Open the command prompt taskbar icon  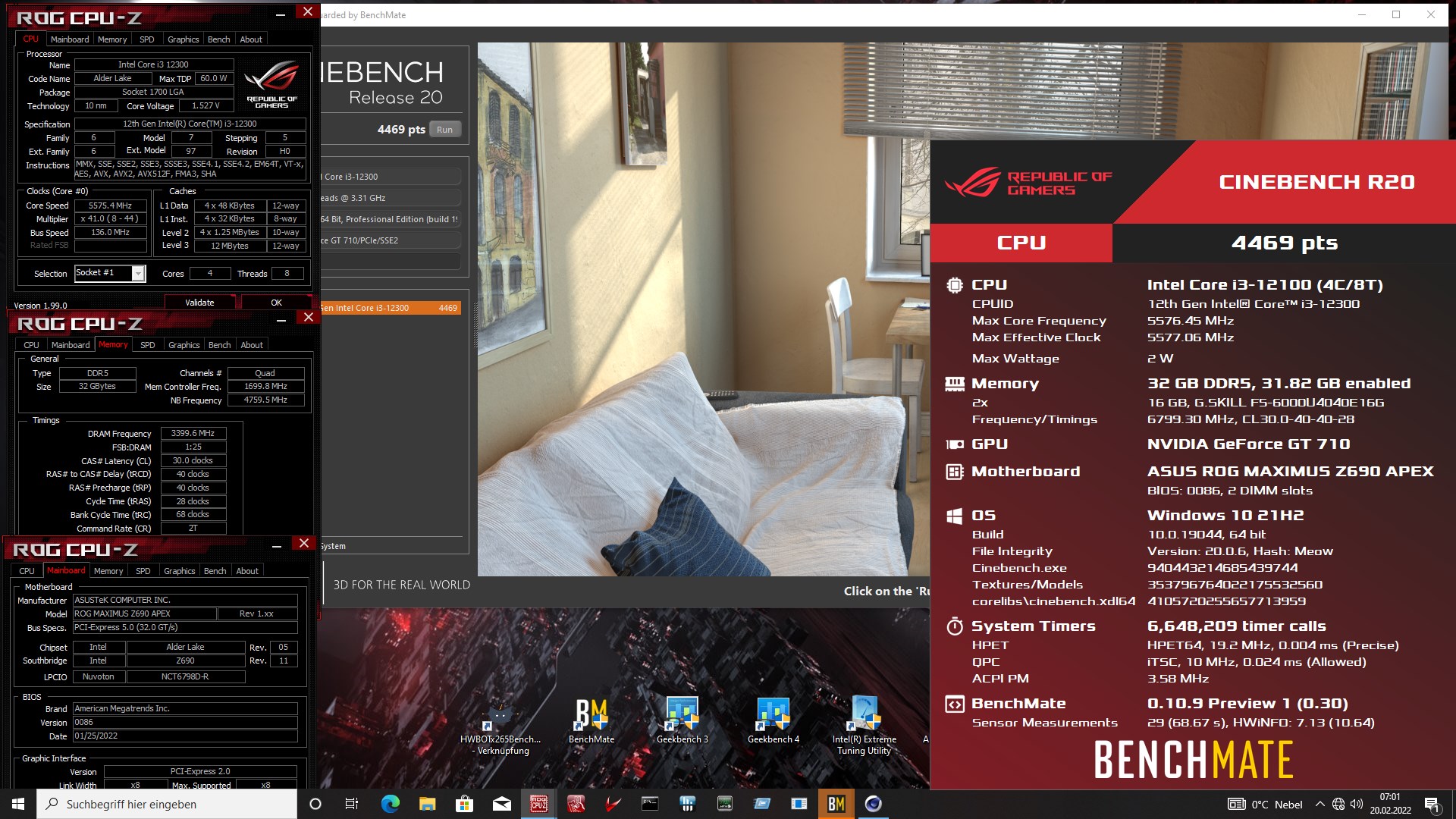point(650,804)
